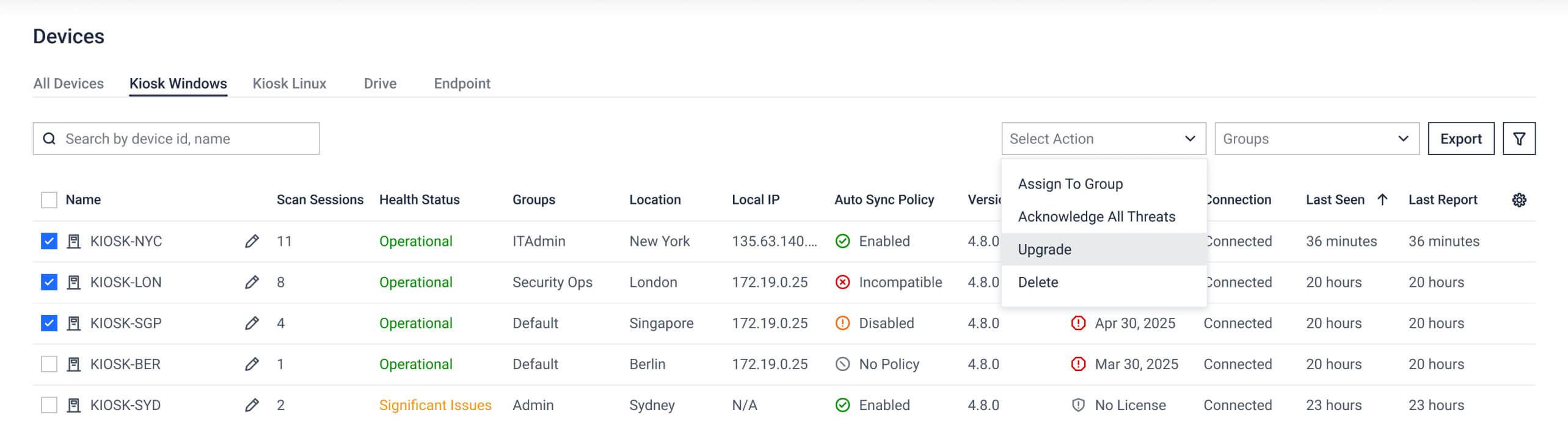Expand the Groups dropdown
Viewport: 1568px width, 443px height.
click(1316, 139)
